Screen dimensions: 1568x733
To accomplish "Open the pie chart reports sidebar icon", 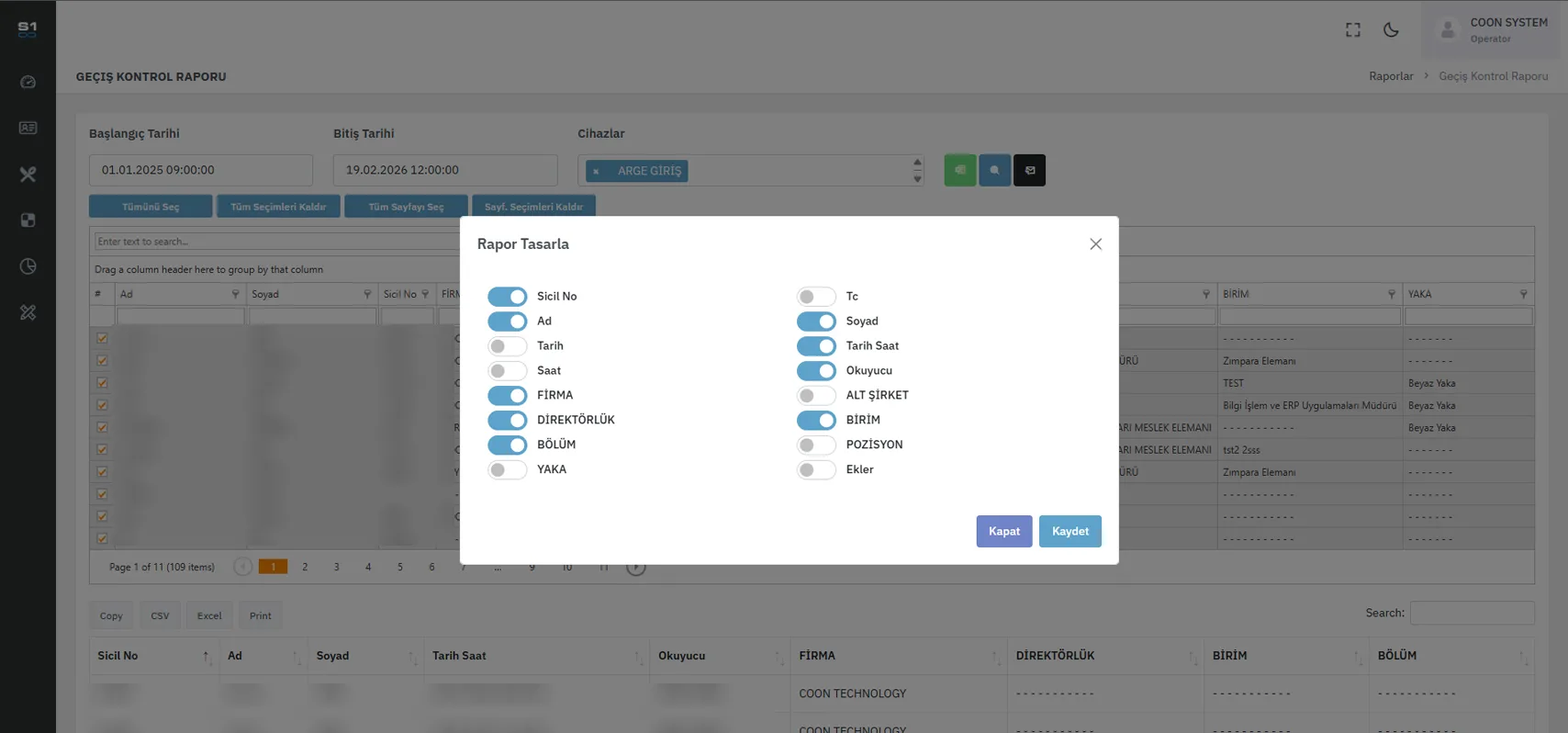I will (x=28, y=266).
